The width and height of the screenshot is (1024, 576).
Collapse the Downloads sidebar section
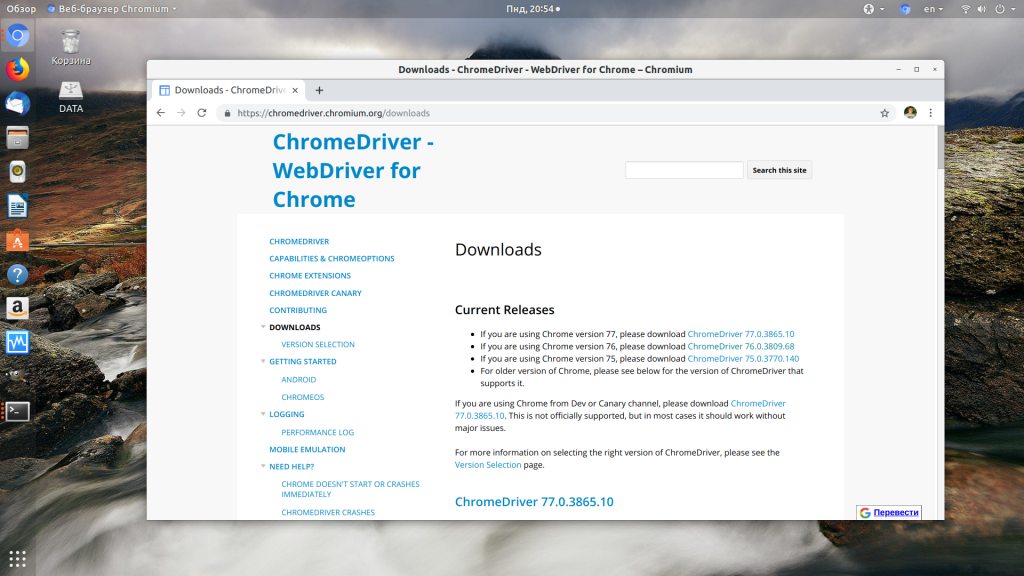point(263,327)
